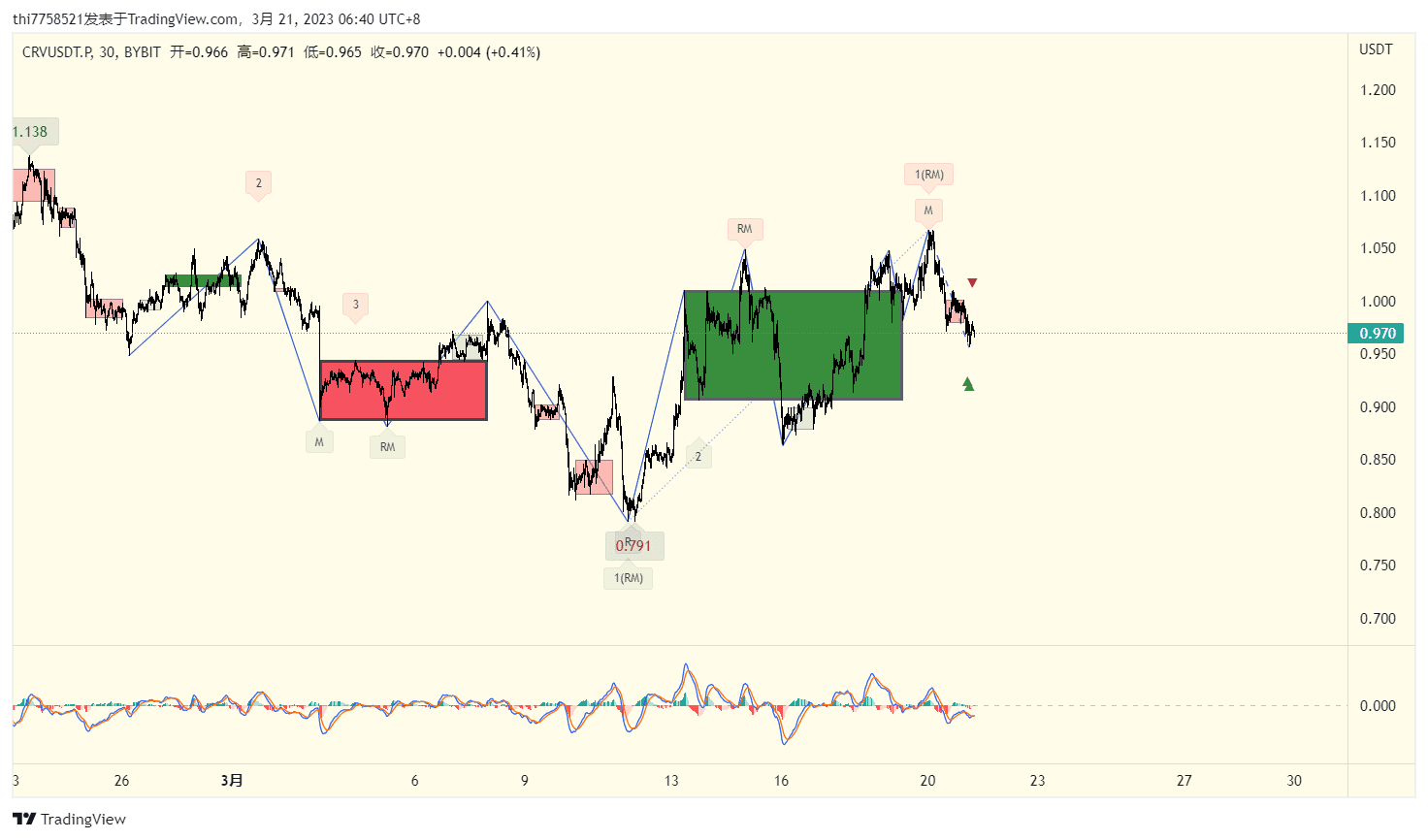Click the green up-arrow marker
Screen dimensions: 1428x840
pyautogui.click(x=968, y=384)
